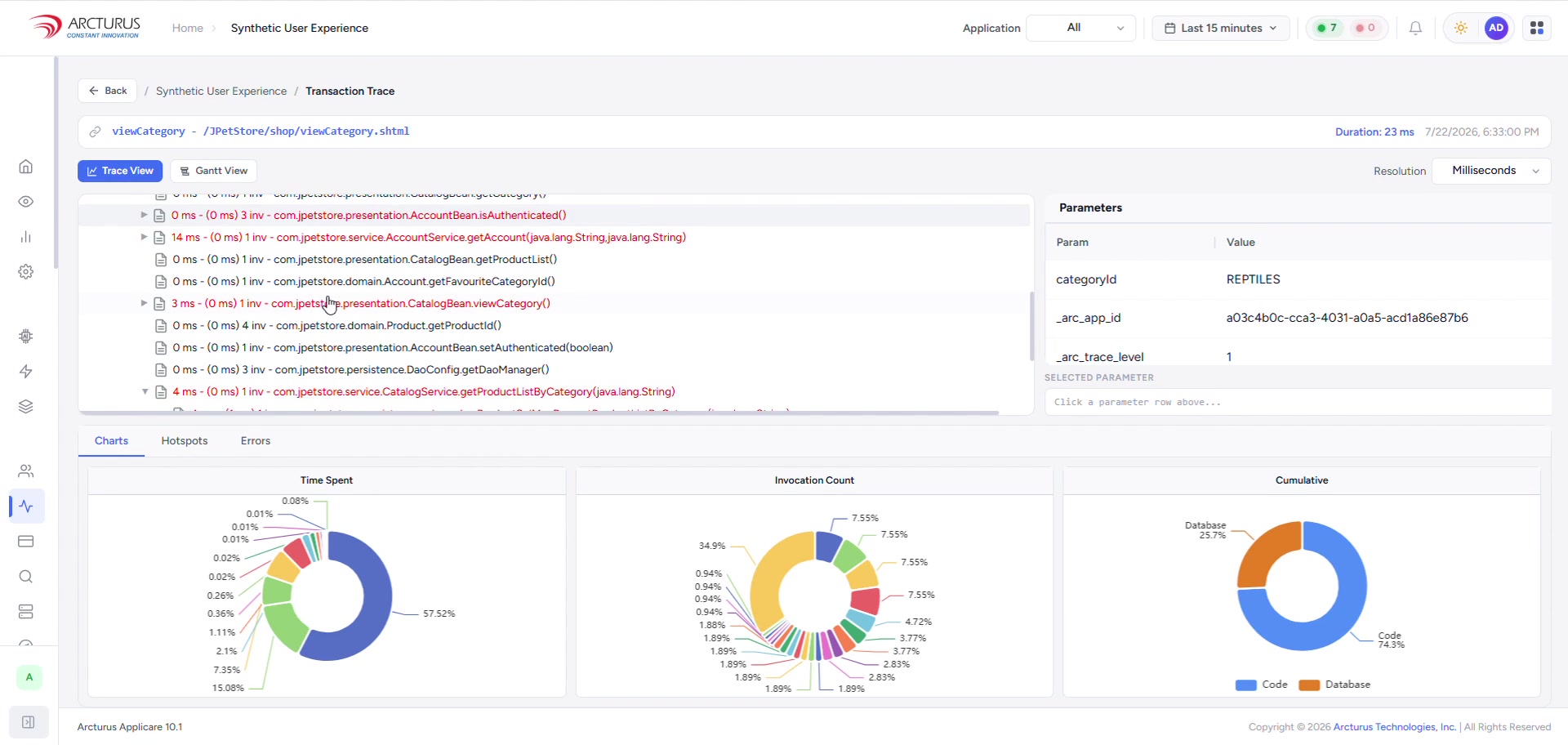Click the Param column header
The height and width of the screenshot is (745, 1568).
(x=1072, y=243)
